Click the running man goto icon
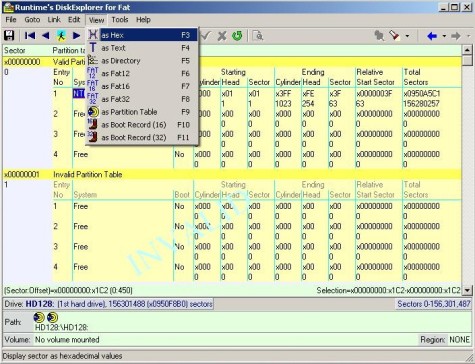475x364 pixels. pyautogui.click(x=61, y=35)
